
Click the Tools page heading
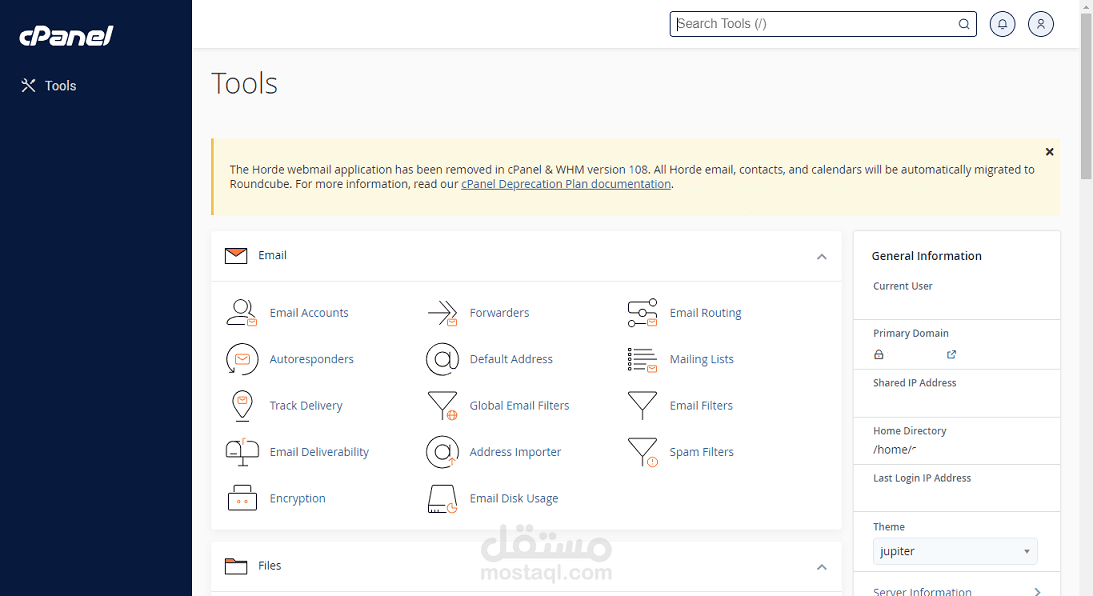tap(244, 84)
